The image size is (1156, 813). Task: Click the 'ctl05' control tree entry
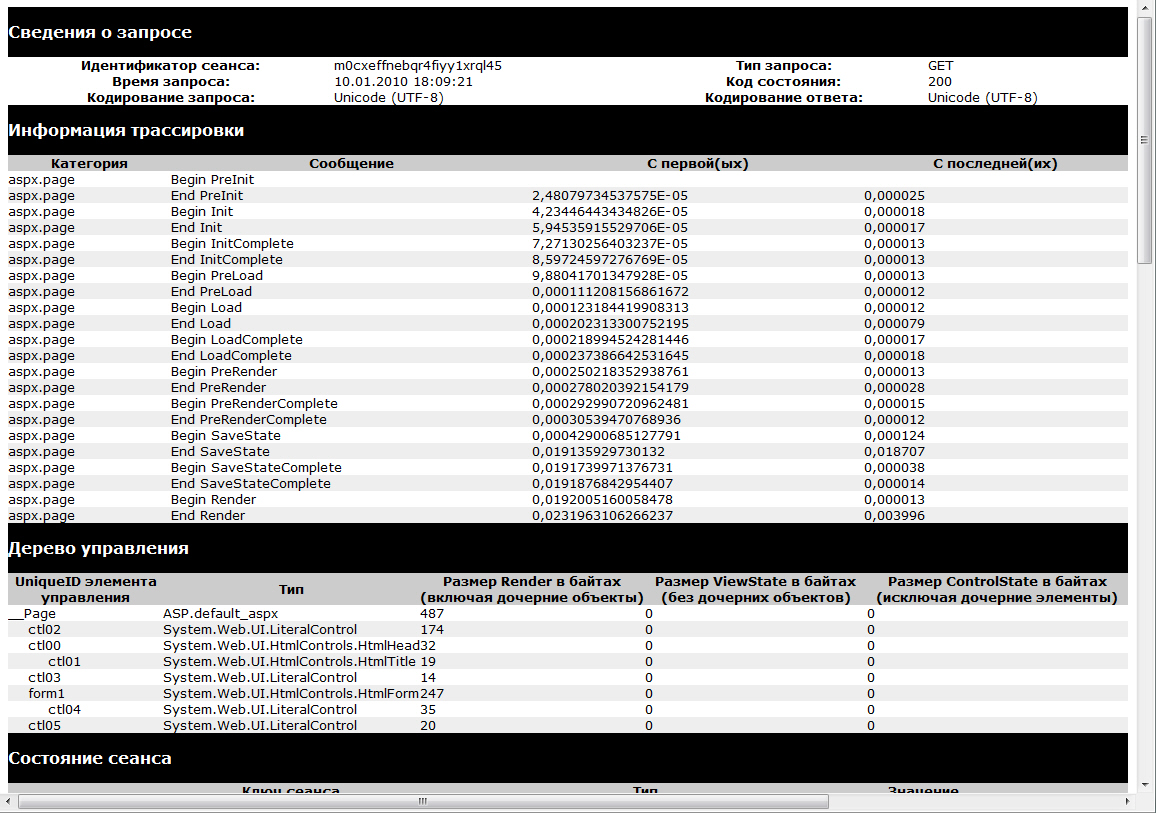point(45,726)
